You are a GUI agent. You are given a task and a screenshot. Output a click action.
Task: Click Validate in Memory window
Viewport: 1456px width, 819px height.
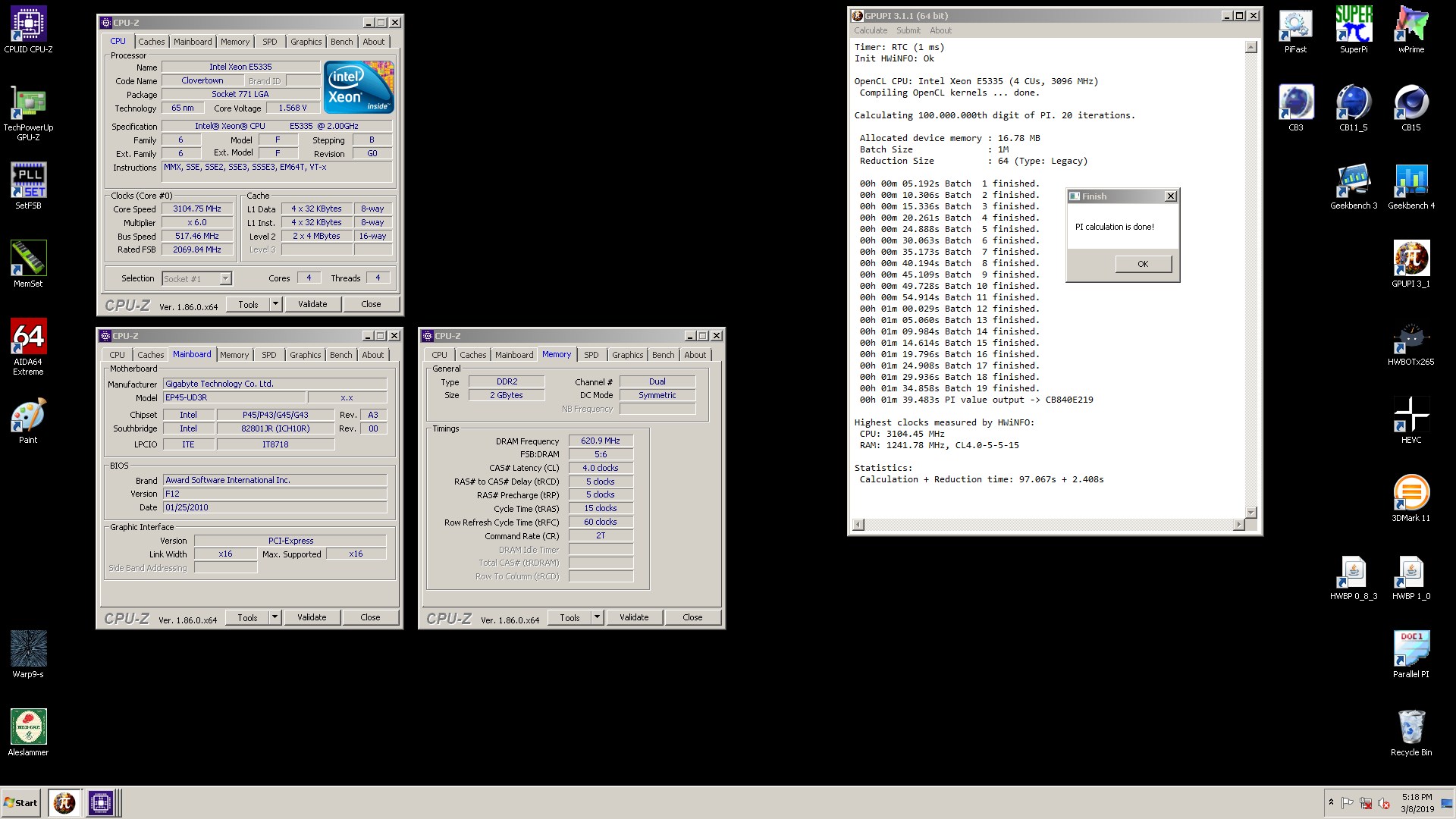[634, 617]
